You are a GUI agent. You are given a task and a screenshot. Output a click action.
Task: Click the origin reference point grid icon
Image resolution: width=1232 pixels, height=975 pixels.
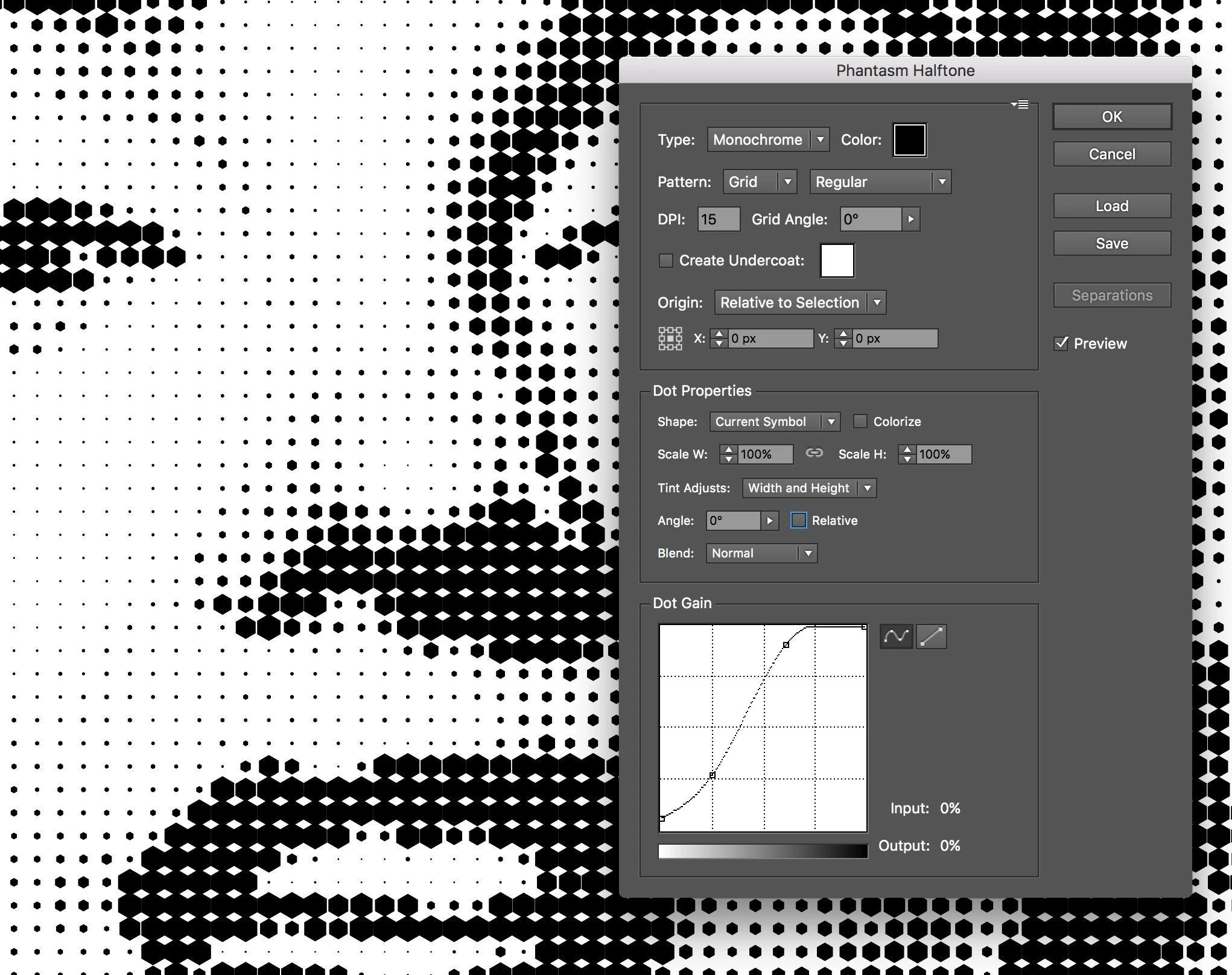click(x=670, y=338)
